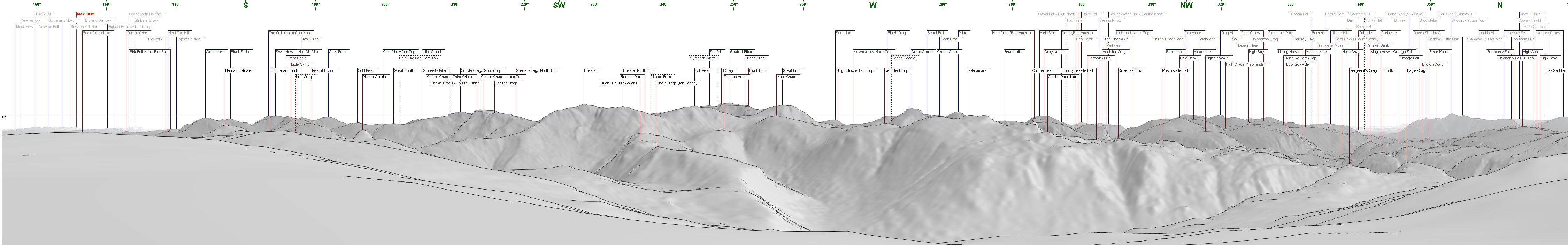Click the NW compass heading marker
The width and height of the screenshot is (1568, 245).
click(x=1186, y=5)
